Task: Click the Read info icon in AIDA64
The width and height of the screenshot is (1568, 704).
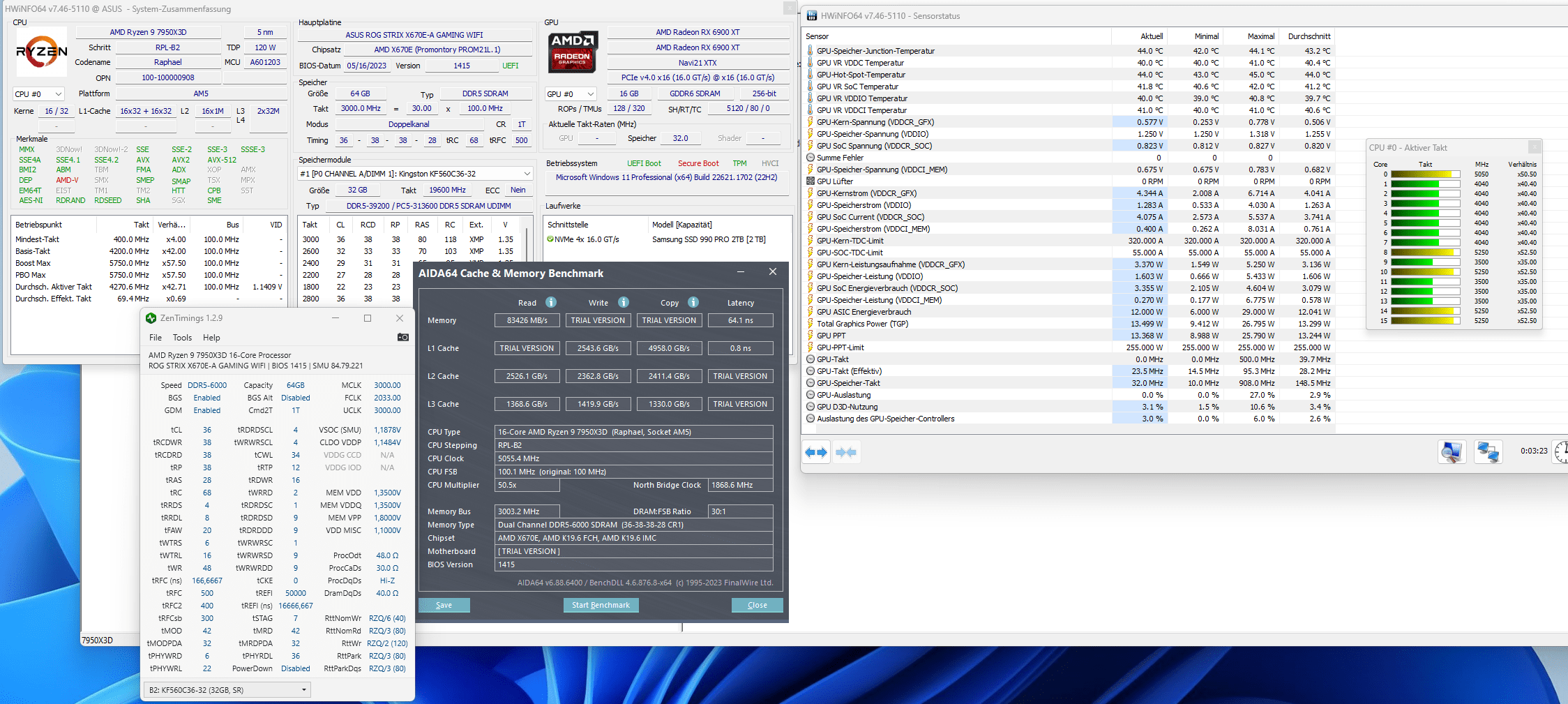Action: [551, 302]
